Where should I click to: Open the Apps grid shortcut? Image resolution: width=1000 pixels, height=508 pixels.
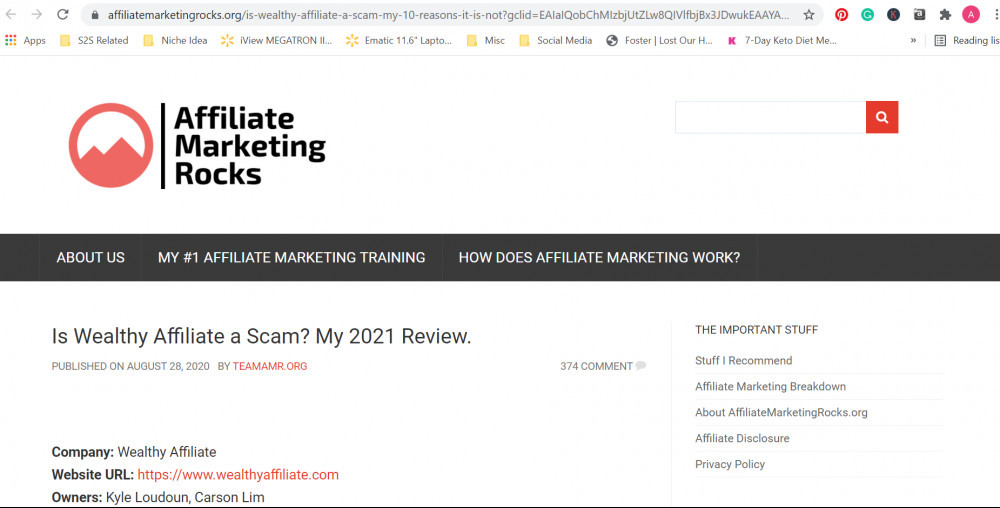click(x=26, y=41)
